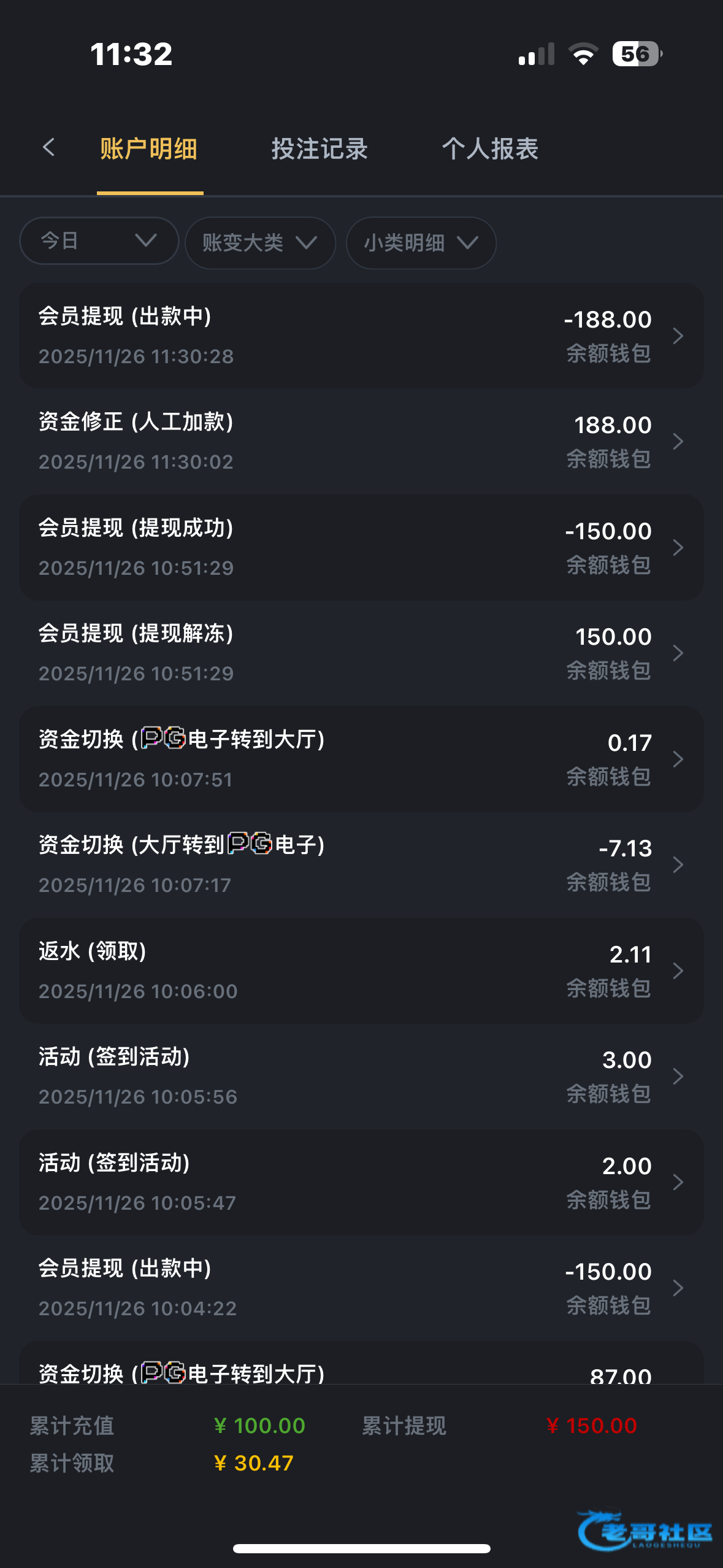The image size is (723, 1568).
Task: Tap the 老哥社区 watermark logo
Action: click(x=645, y=1531)
